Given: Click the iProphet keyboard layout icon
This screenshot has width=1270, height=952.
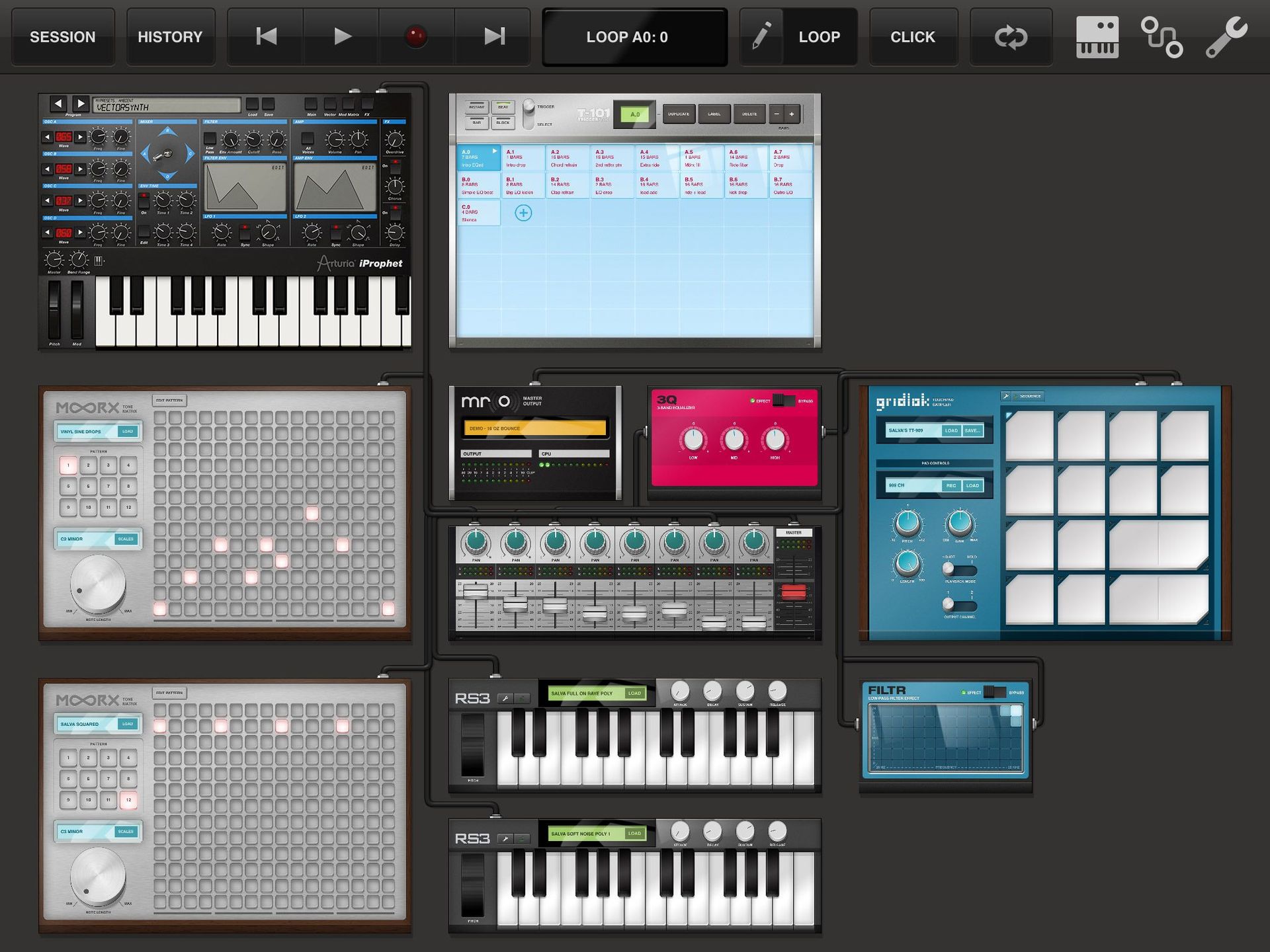Looking at the screenshot, I should pyautogui.click(x=99, y=260).
